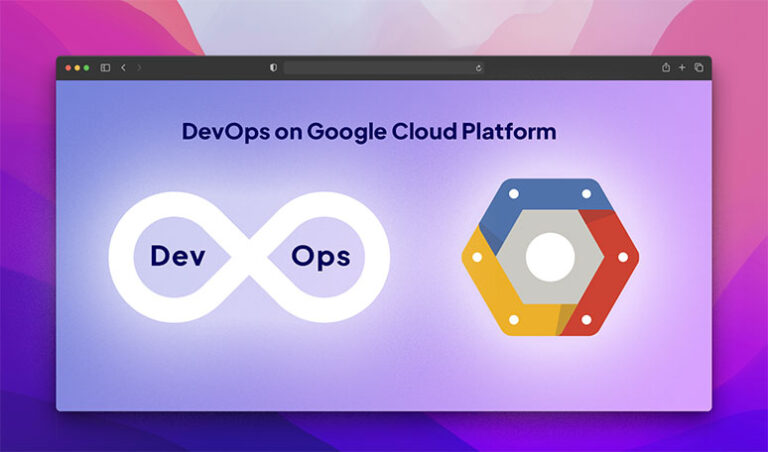Select the 'Dev' text inside infinity loop
Image resolution: width=768 pixels, height=452 pixels.
point(177,256)
